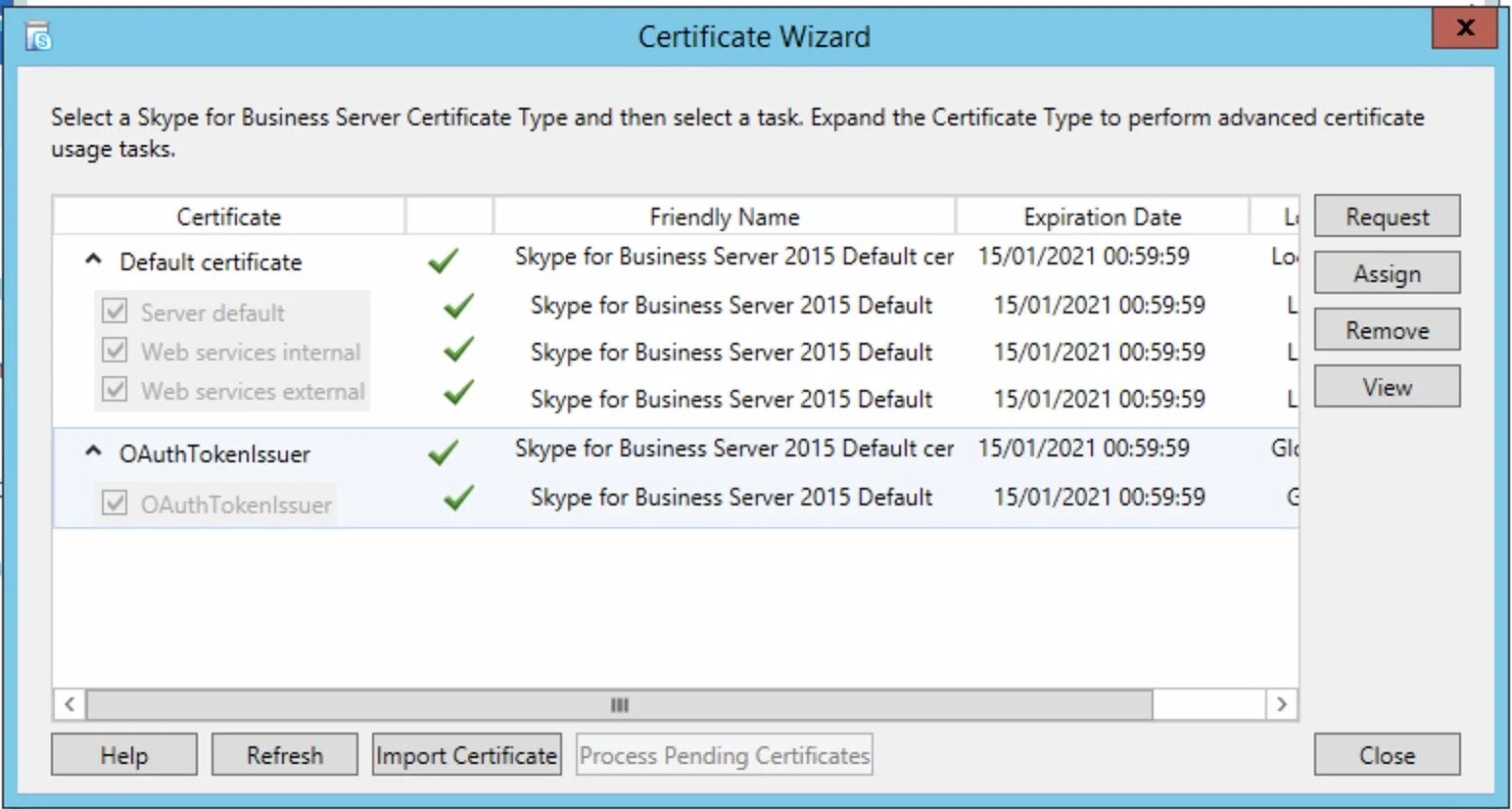Image resolution: width=1512 pixels, height=809 pixels.
Task: Open Help for the wizard
Action: point(124,755)
